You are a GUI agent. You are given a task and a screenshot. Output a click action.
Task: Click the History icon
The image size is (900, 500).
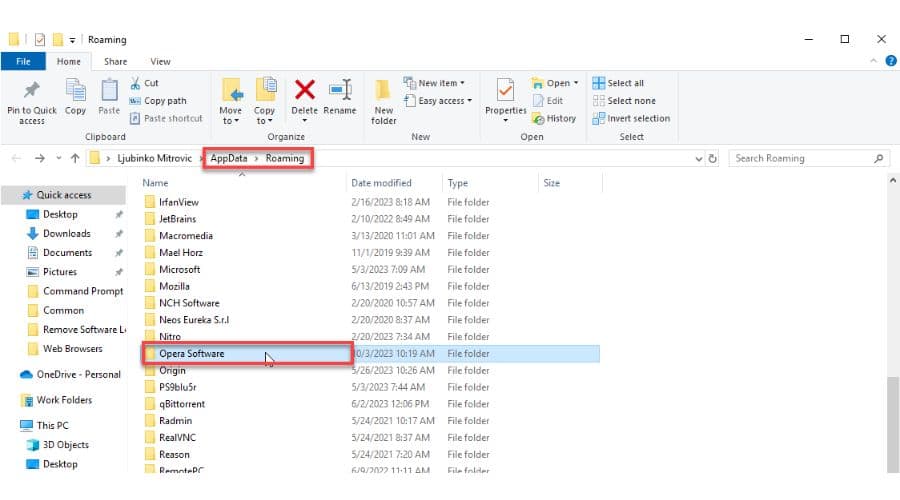tap(538, 118)
